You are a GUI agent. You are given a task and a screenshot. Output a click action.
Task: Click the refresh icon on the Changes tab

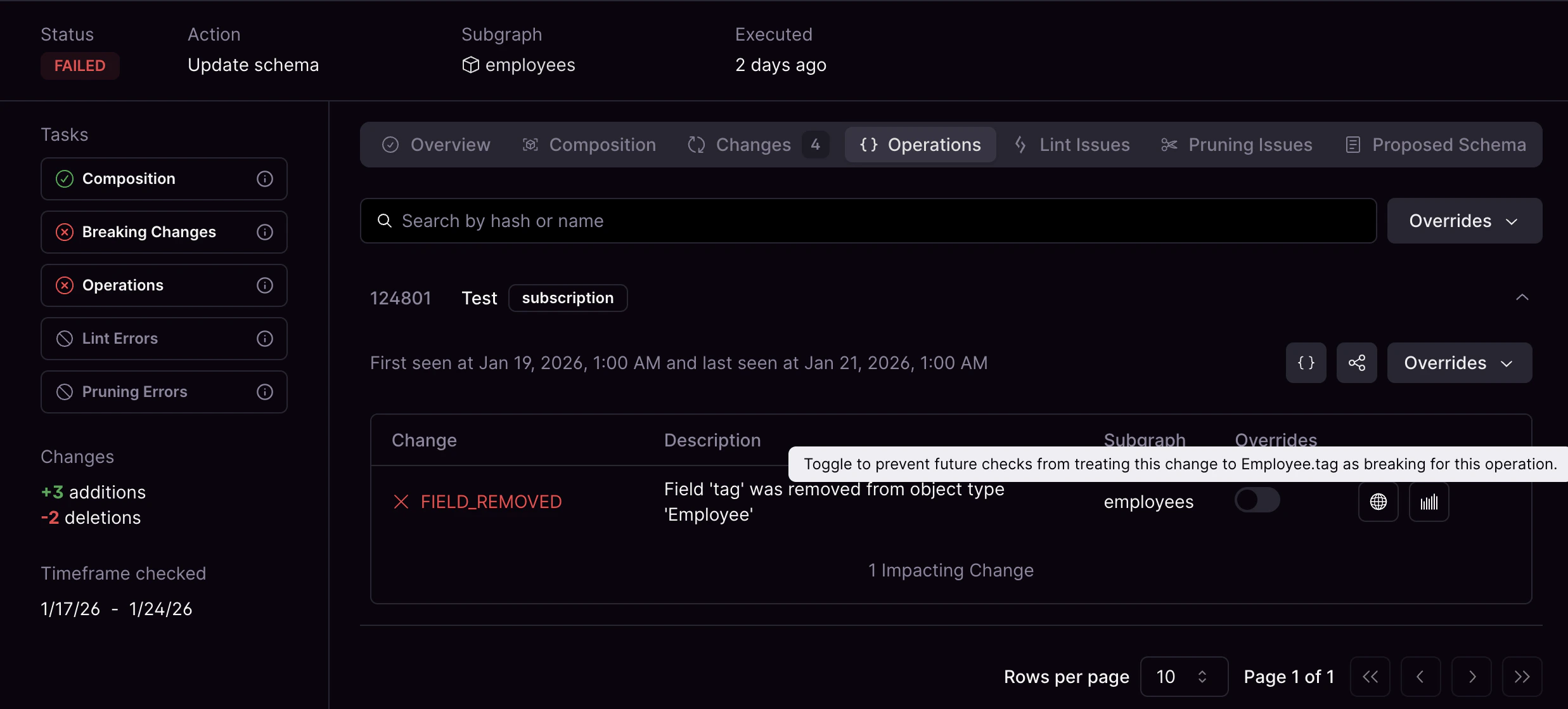696,145
